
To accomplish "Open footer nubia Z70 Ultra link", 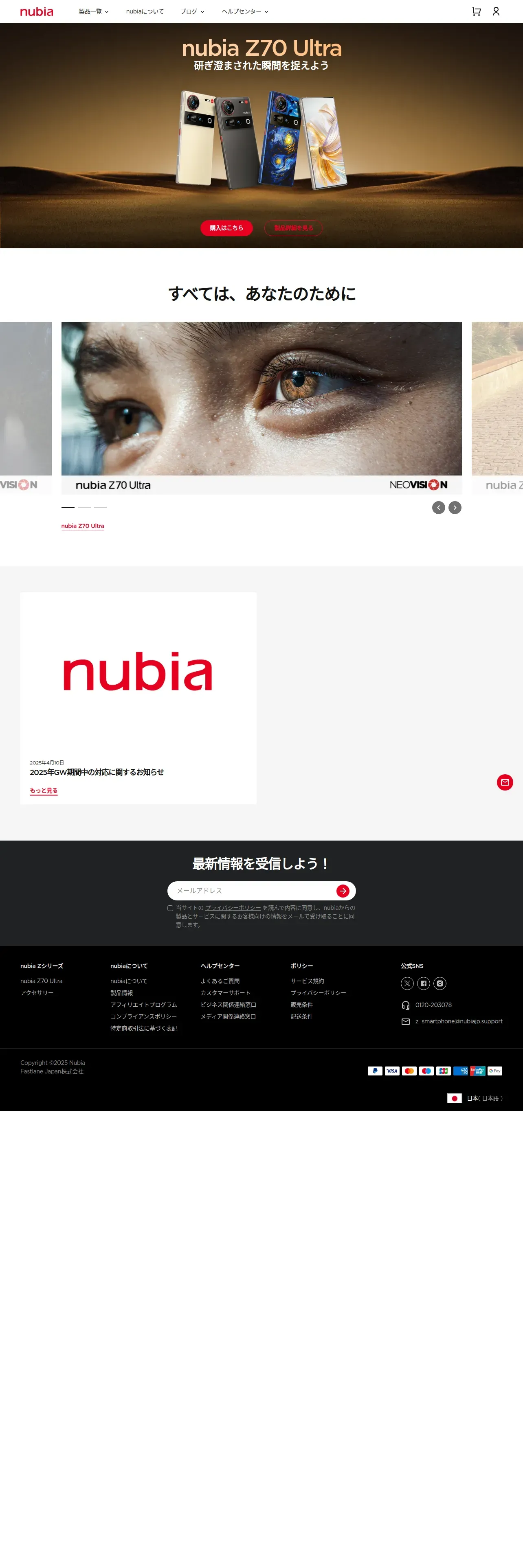I will point(42,981).
